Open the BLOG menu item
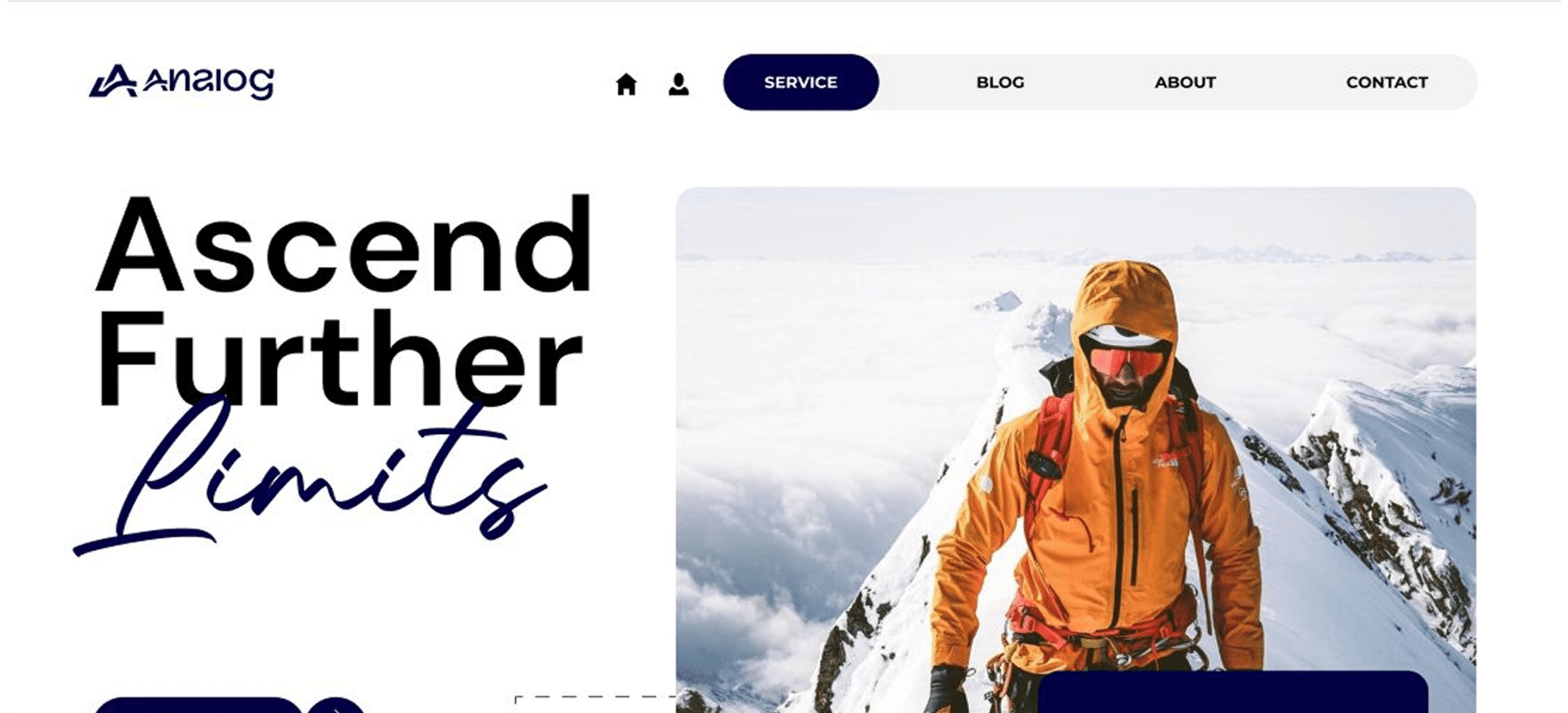This screenshot has width=1568, height=713. click(1000, 82)
